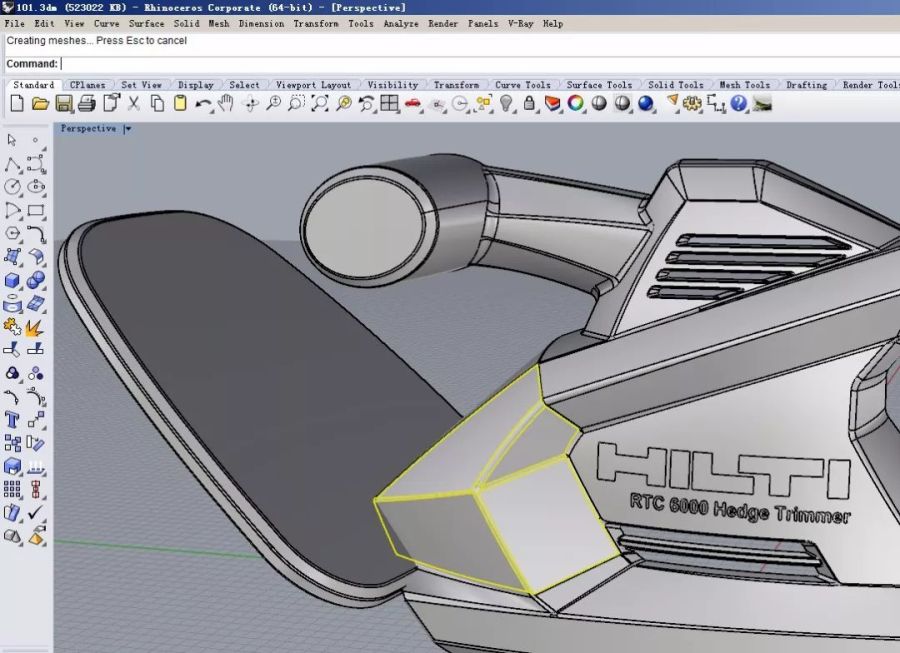Viewport: 900px width, 653px height.
Task: Toggle Hide objects lightbulb icon
Action: [x=506, y=104]
